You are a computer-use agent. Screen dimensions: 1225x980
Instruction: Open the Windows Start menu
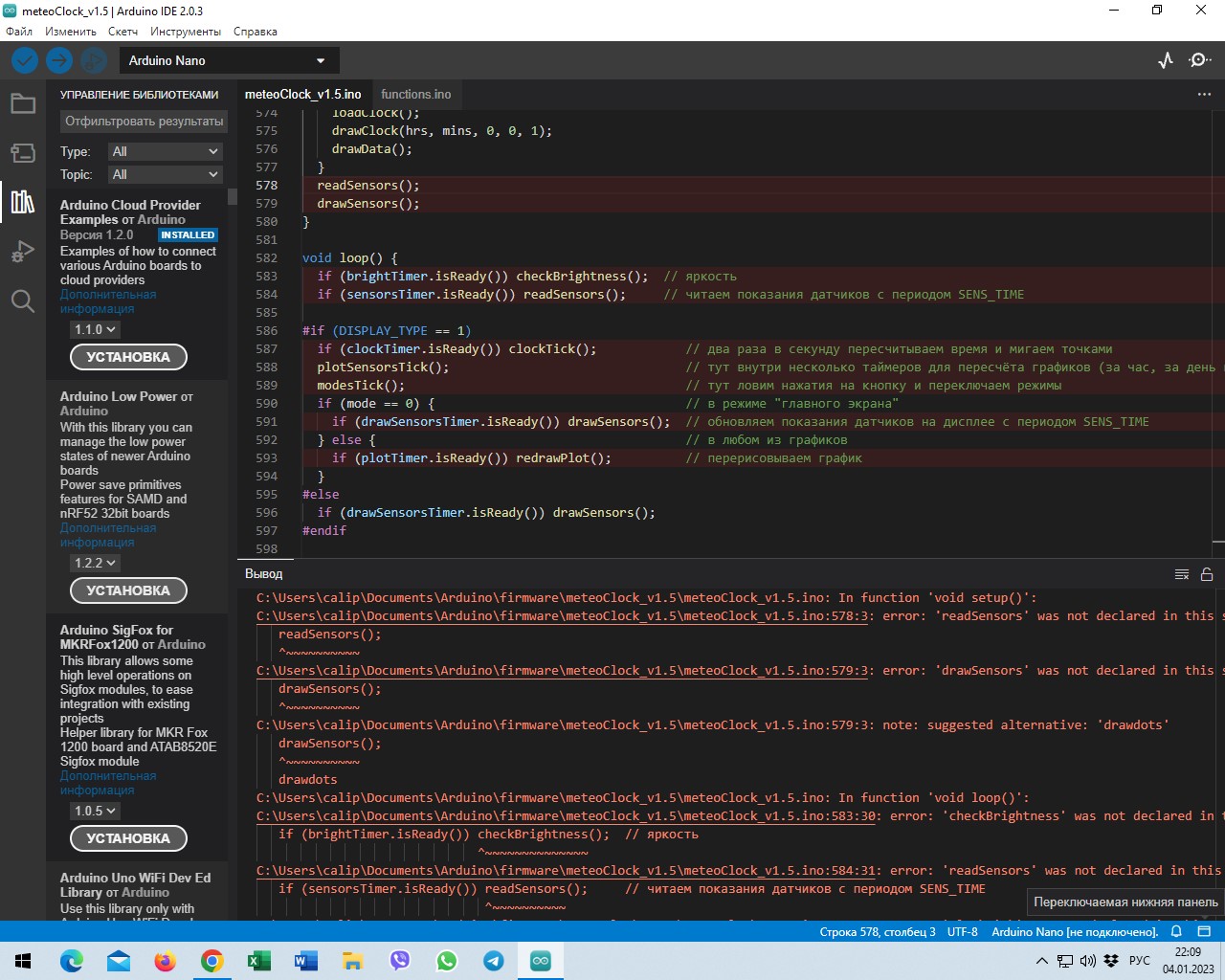pyautogui.click(x=23, y=961)
